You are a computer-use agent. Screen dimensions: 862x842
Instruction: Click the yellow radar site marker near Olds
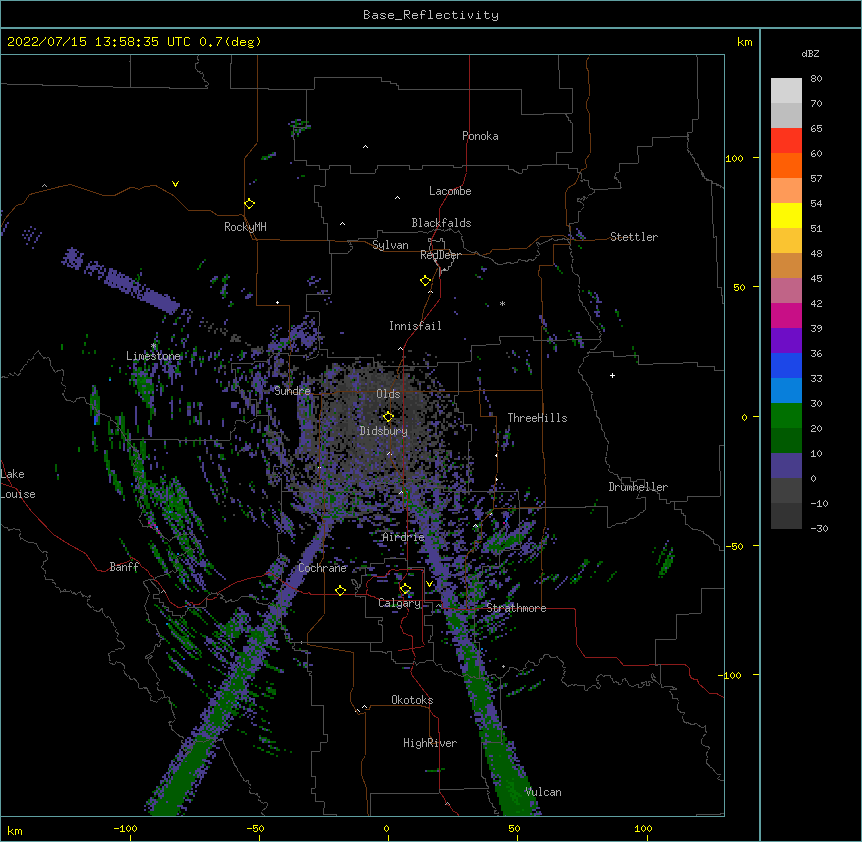pyautogui.click(x=388, y=417)
